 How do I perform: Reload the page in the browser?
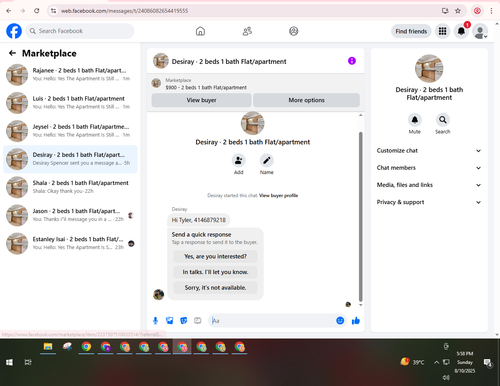(x=37, y=11)
